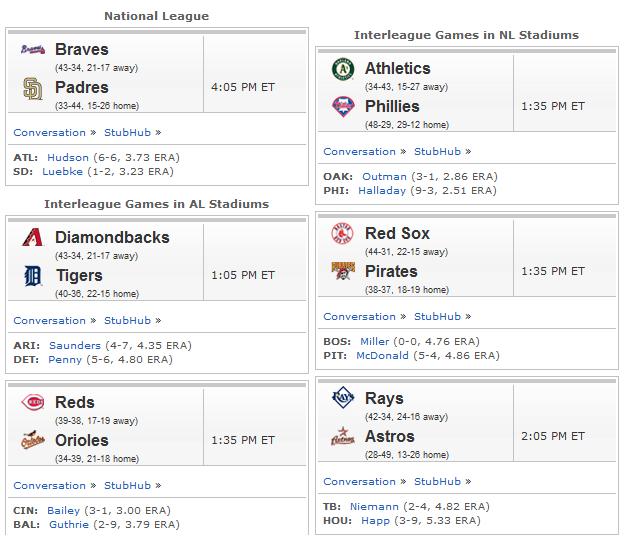Open pitcher Hudson's player link
This screenshot has width=627, height=542.
68,157
